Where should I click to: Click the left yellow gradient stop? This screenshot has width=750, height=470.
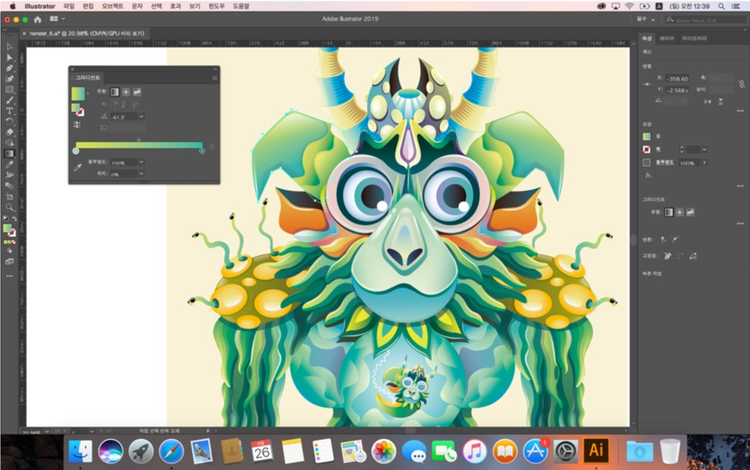76,151
